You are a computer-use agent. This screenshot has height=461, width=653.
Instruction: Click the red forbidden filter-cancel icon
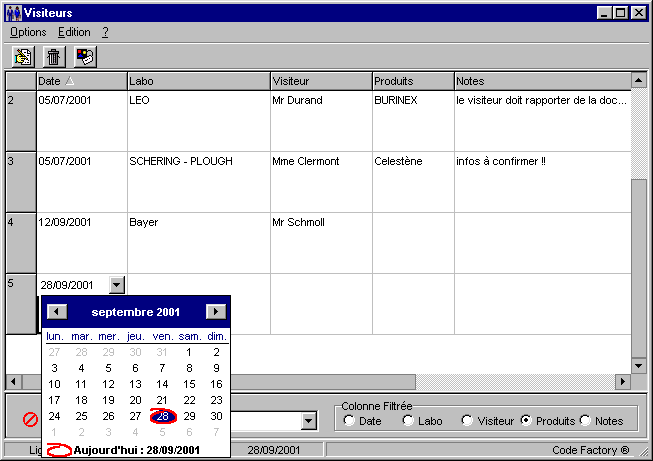coord(30,419)
